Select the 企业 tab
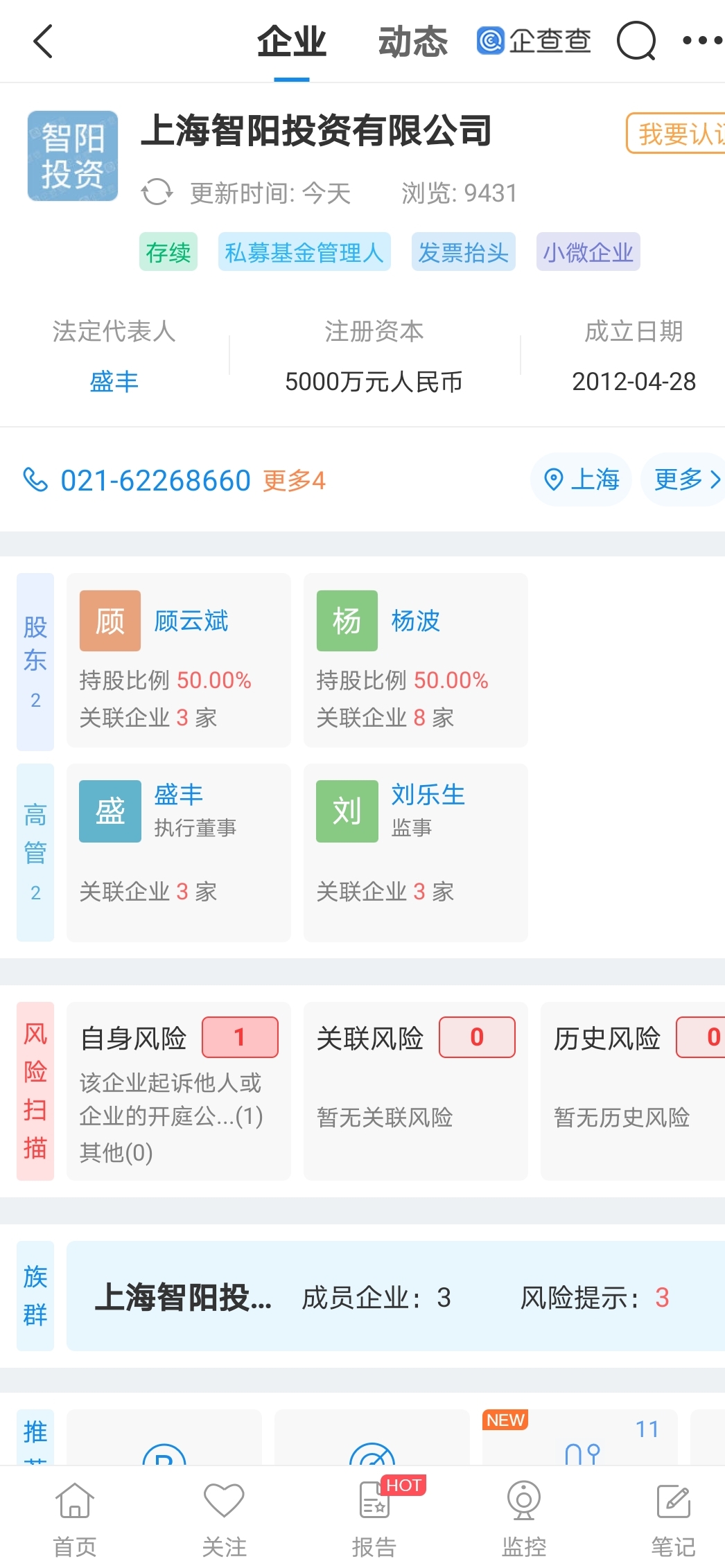The height and width of the screenshot is (1568, 725). [x=291, y=42]
